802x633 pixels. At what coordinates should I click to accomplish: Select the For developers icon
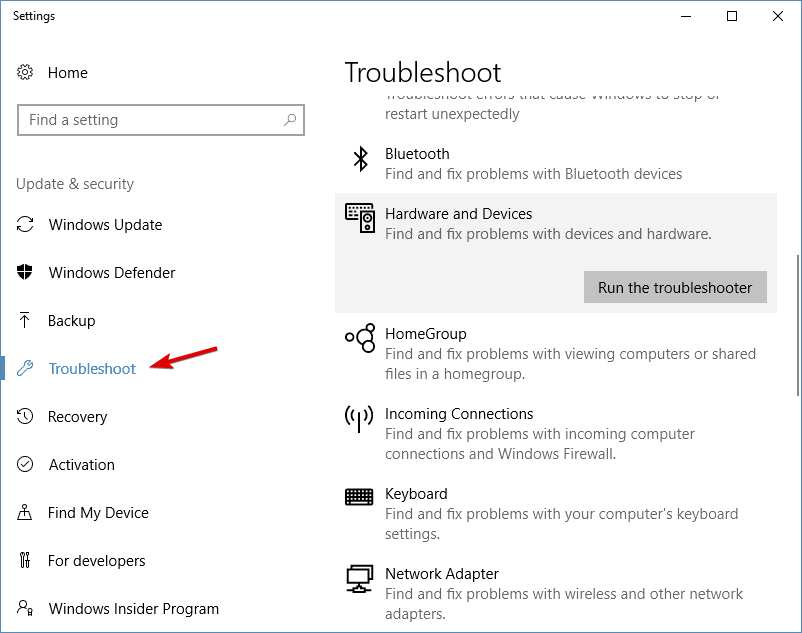click(24, 561)
